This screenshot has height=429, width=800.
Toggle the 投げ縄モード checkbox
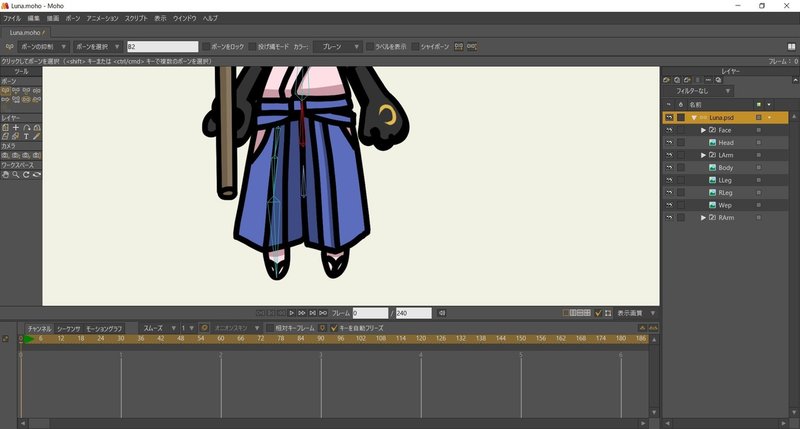pos(252,46)
